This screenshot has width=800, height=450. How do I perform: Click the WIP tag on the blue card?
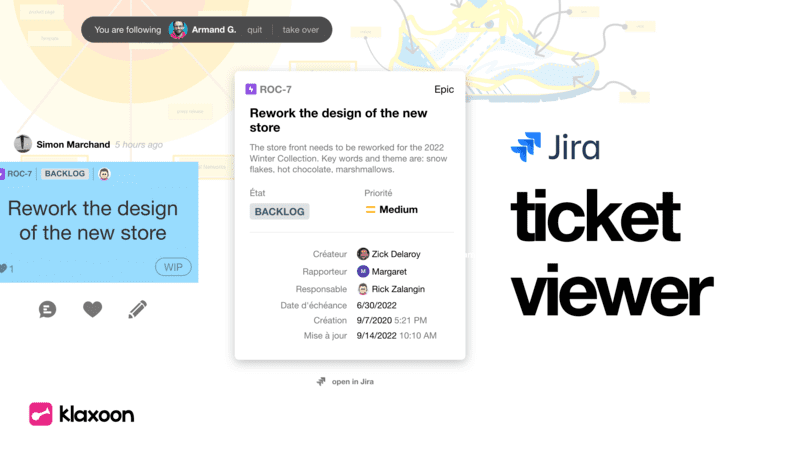point(173,267)
